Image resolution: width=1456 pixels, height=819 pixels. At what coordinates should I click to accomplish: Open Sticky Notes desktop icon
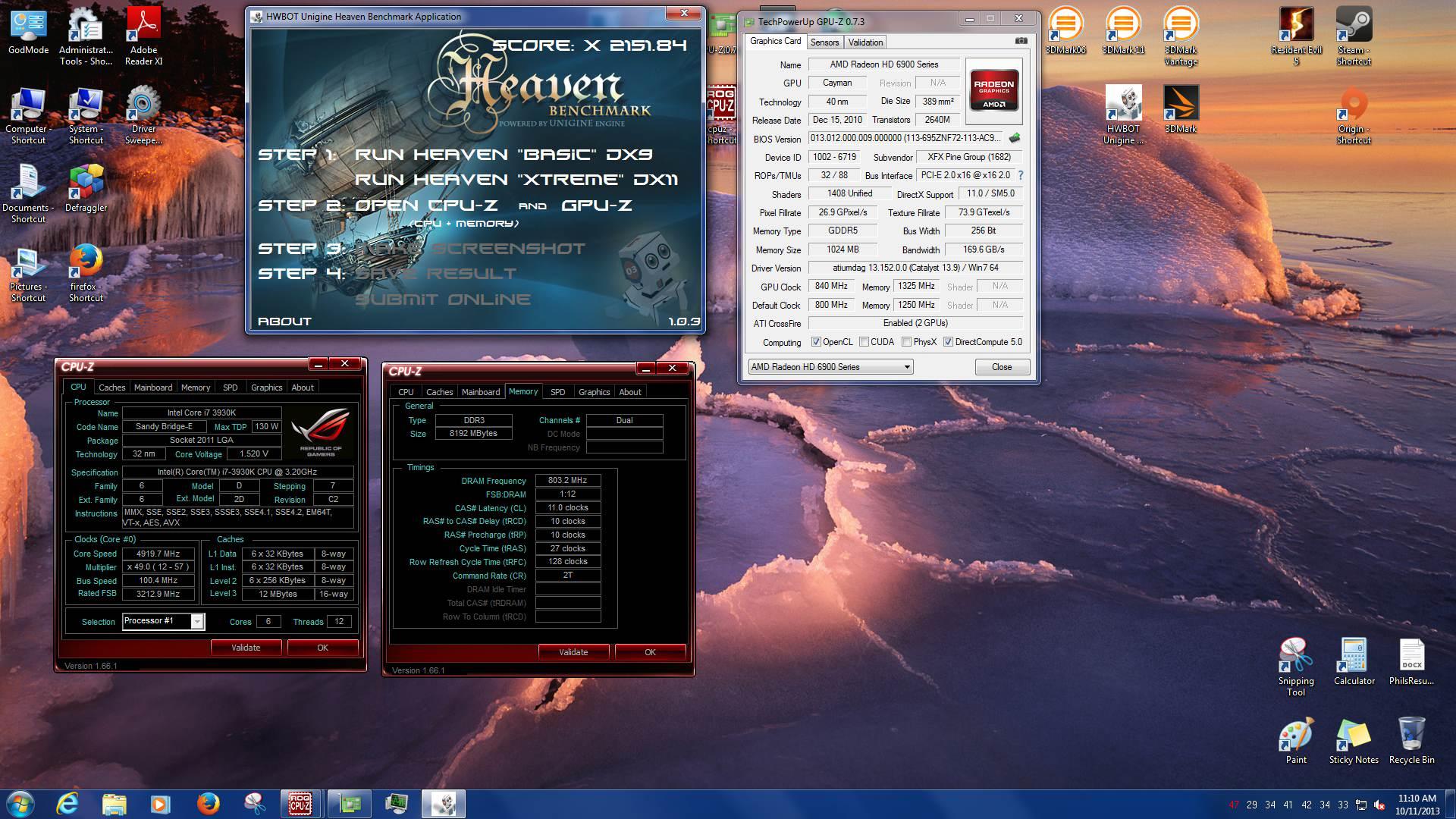coord(1354,741)
